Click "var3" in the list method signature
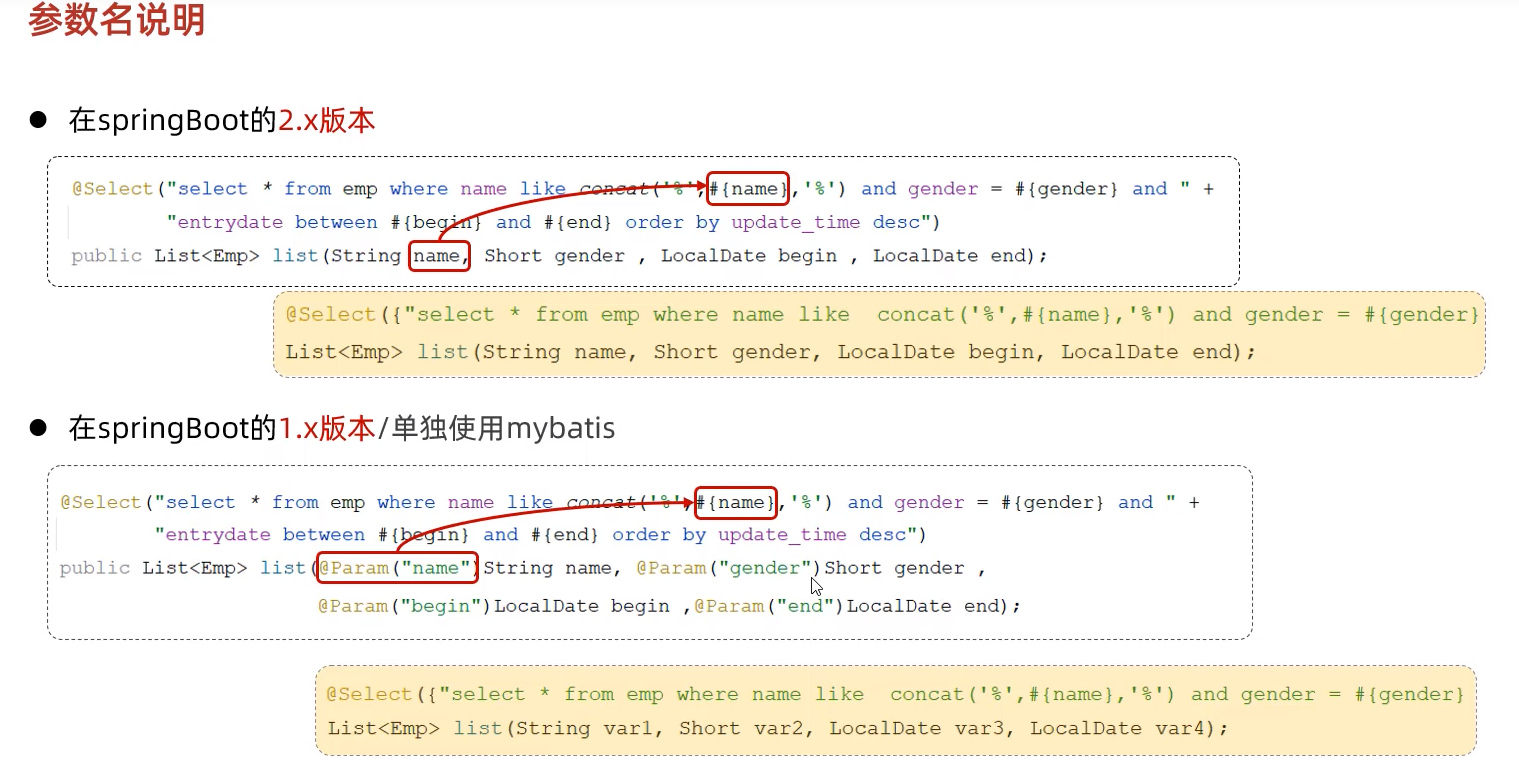Viewport: 1519px width, 766px height. (978, 728)
